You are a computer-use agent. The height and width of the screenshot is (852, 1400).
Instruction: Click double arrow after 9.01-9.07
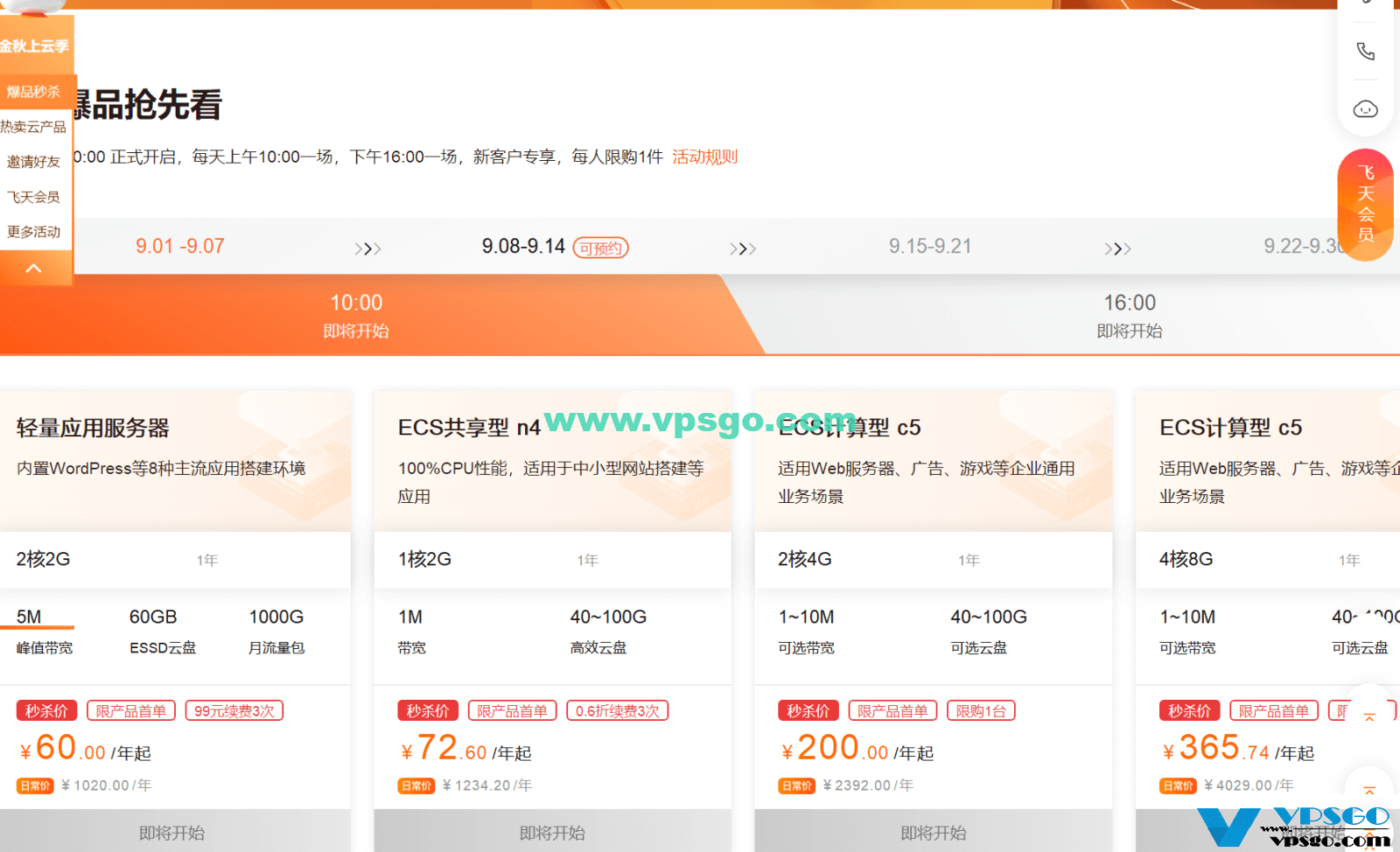pyautogui.click(x=367, y=249)
